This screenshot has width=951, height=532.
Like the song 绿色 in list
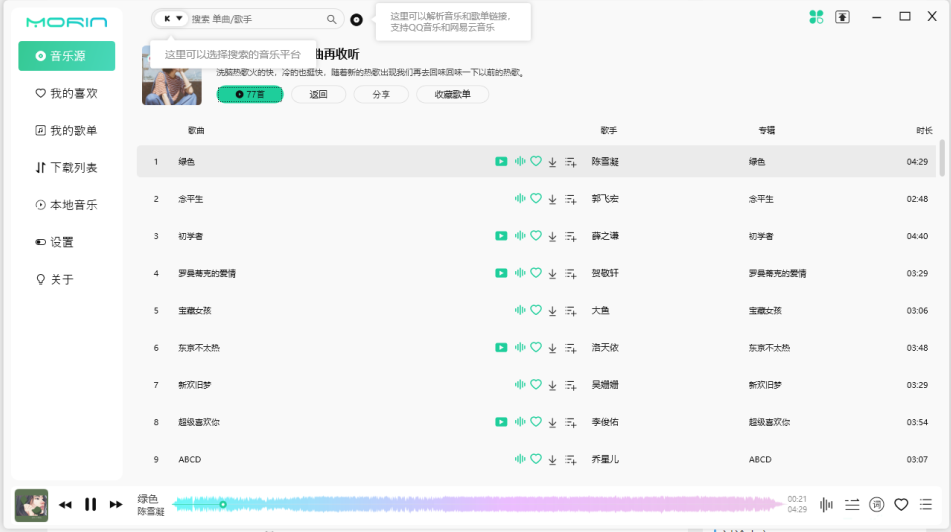tap(536, 161)
